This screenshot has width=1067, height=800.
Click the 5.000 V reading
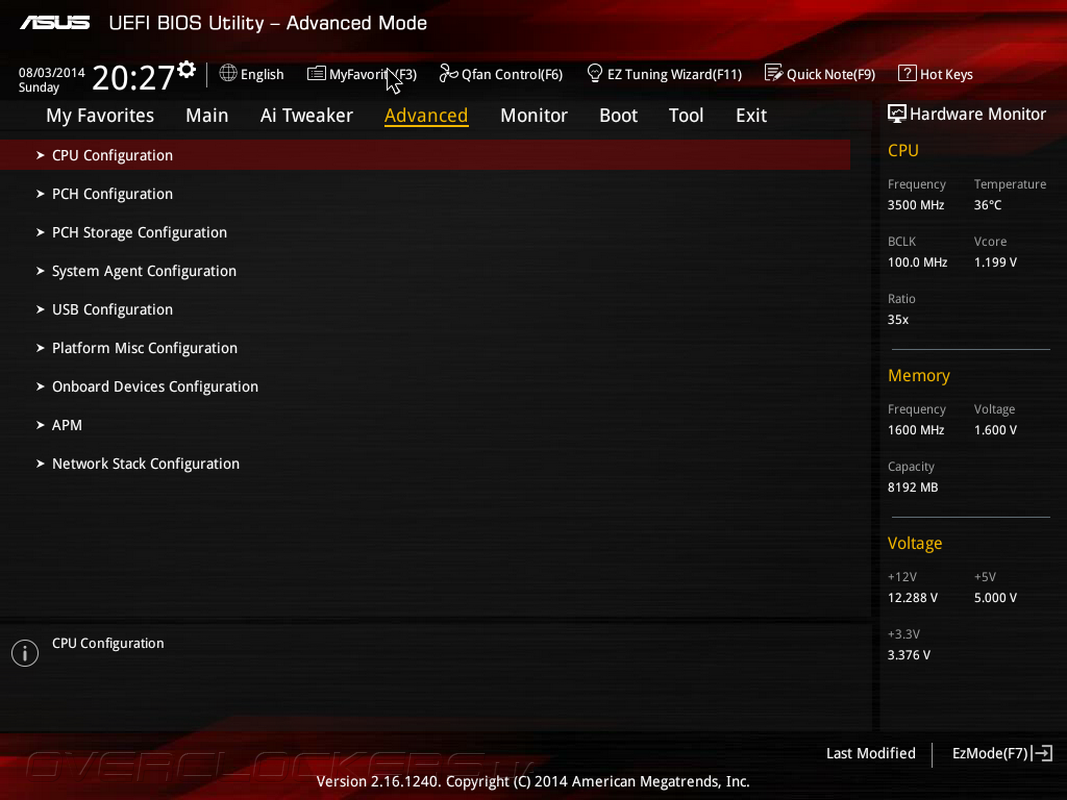coord(995,597)
